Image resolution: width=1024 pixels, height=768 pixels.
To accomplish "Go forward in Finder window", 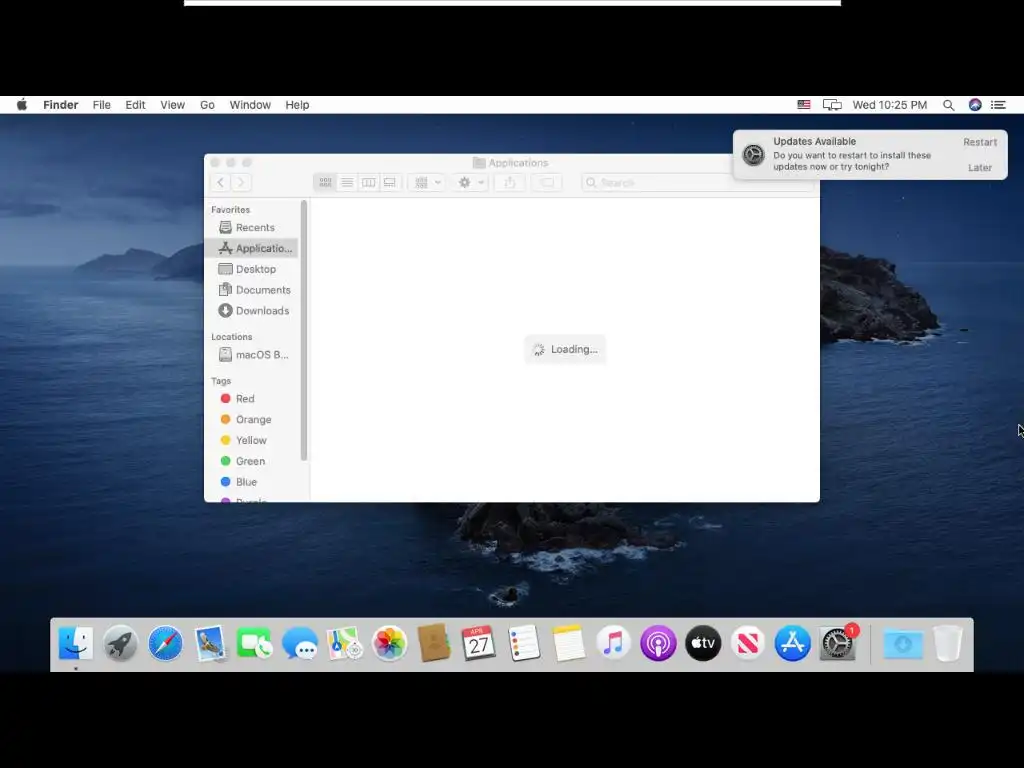I will pos(241,182).
